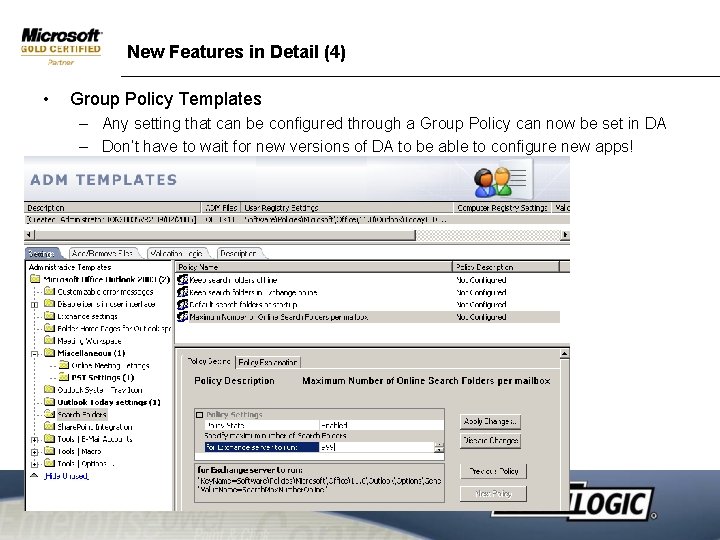
Task: Open the Policy Explanation tab
Action: [268, 362]
